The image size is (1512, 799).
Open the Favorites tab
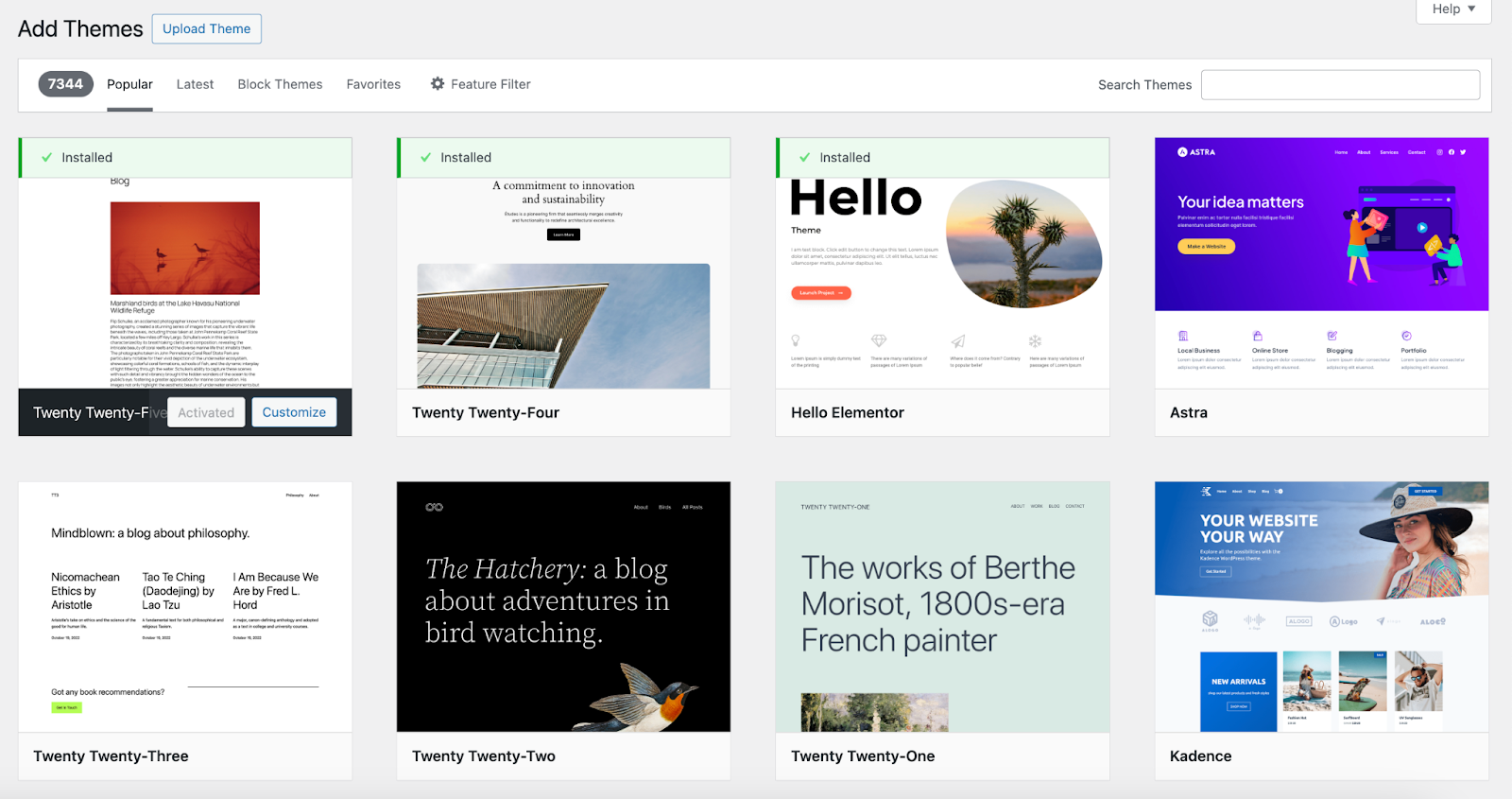point(373,84)
